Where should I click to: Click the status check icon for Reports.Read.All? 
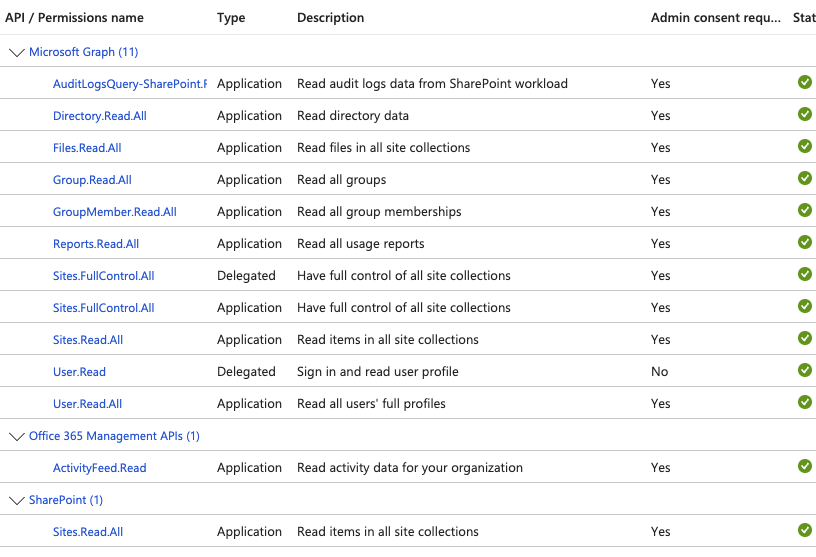805,242
